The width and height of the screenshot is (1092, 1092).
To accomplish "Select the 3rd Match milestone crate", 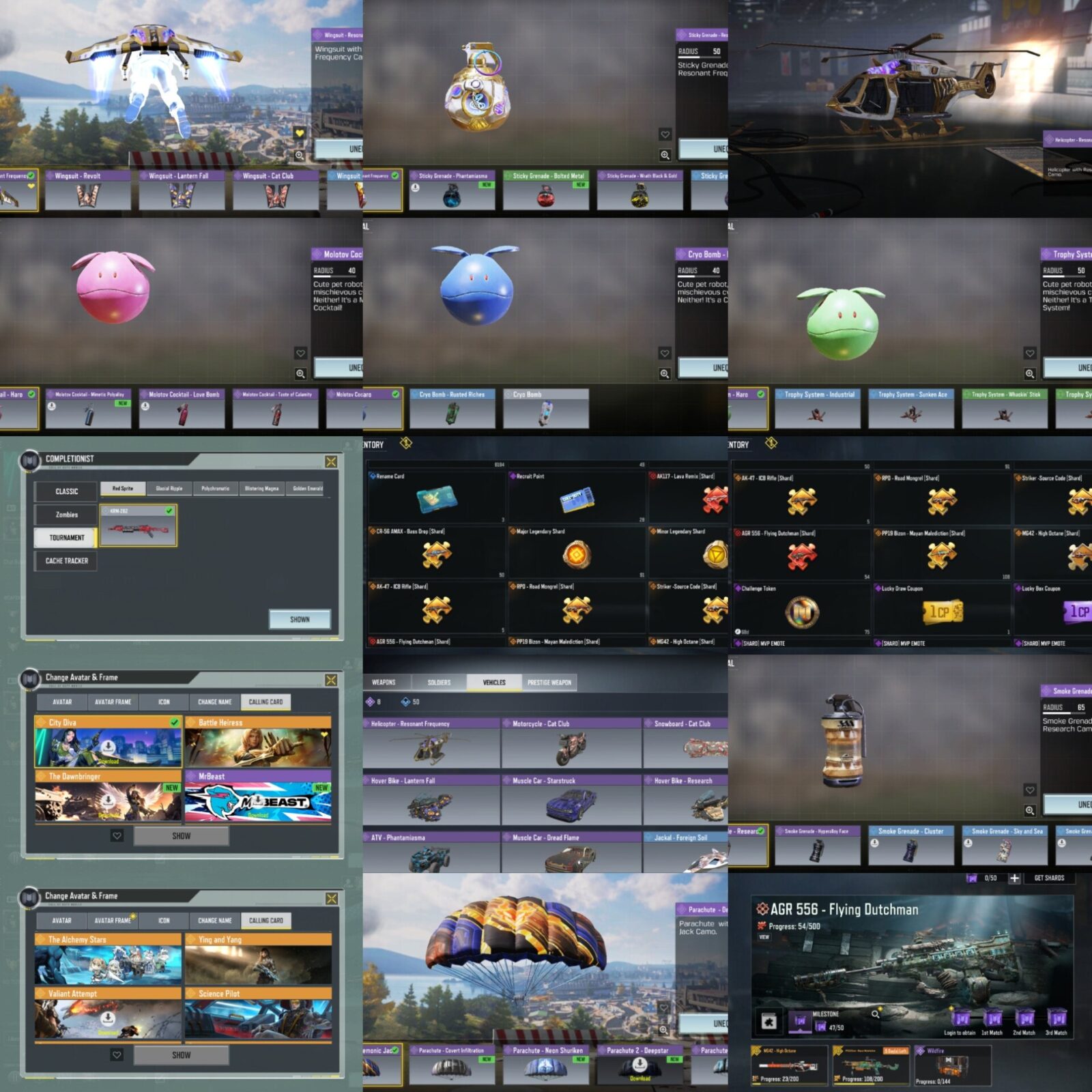I will [1057, 1018].
